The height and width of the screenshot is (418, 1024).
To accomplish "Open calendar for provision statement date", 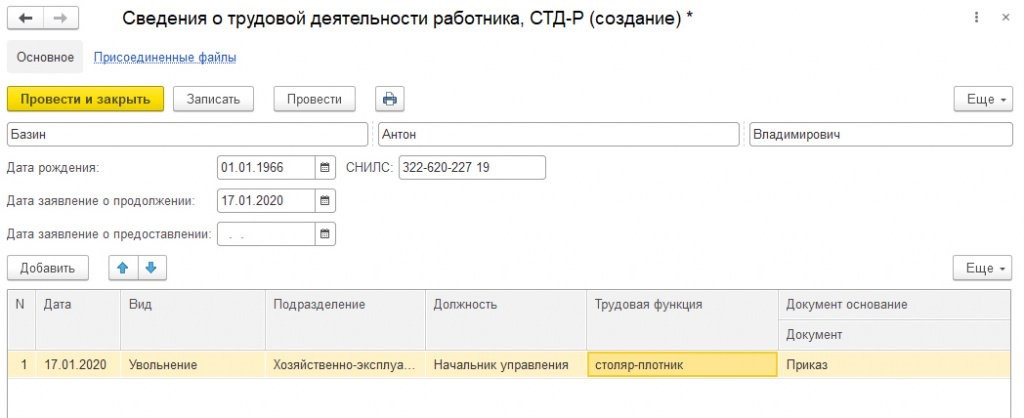I will point(324,234).
